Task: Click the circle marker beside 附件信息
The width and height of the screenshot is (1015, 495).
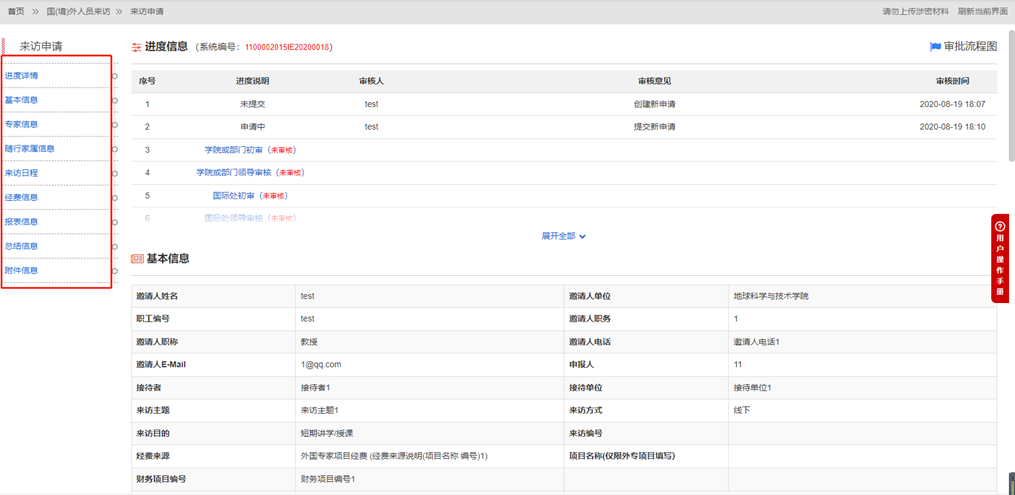Action: (115, 270)
